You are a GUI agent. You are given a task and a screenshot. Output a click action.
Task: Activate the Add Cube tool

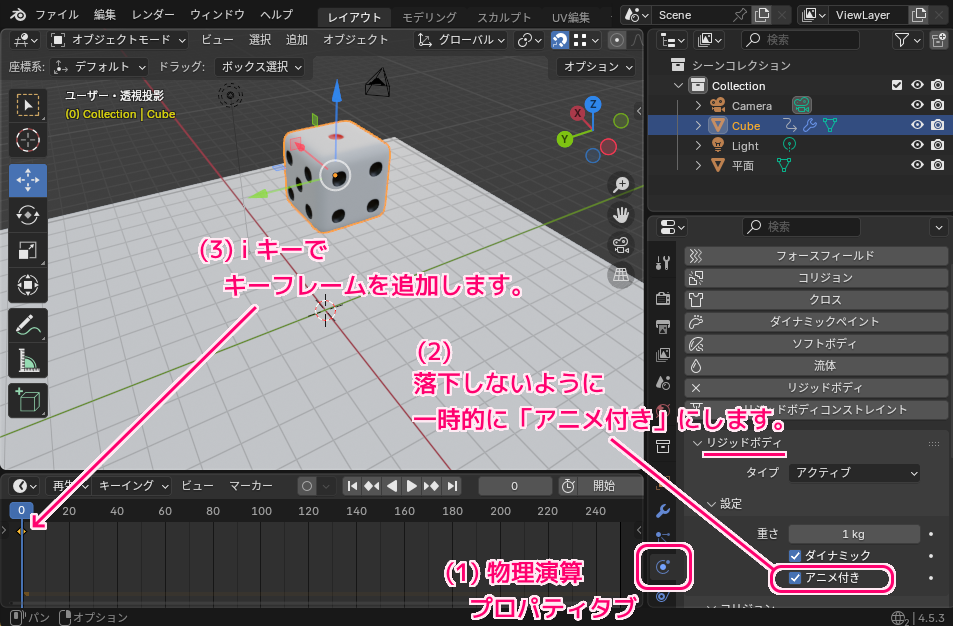[x=27, y=396]
